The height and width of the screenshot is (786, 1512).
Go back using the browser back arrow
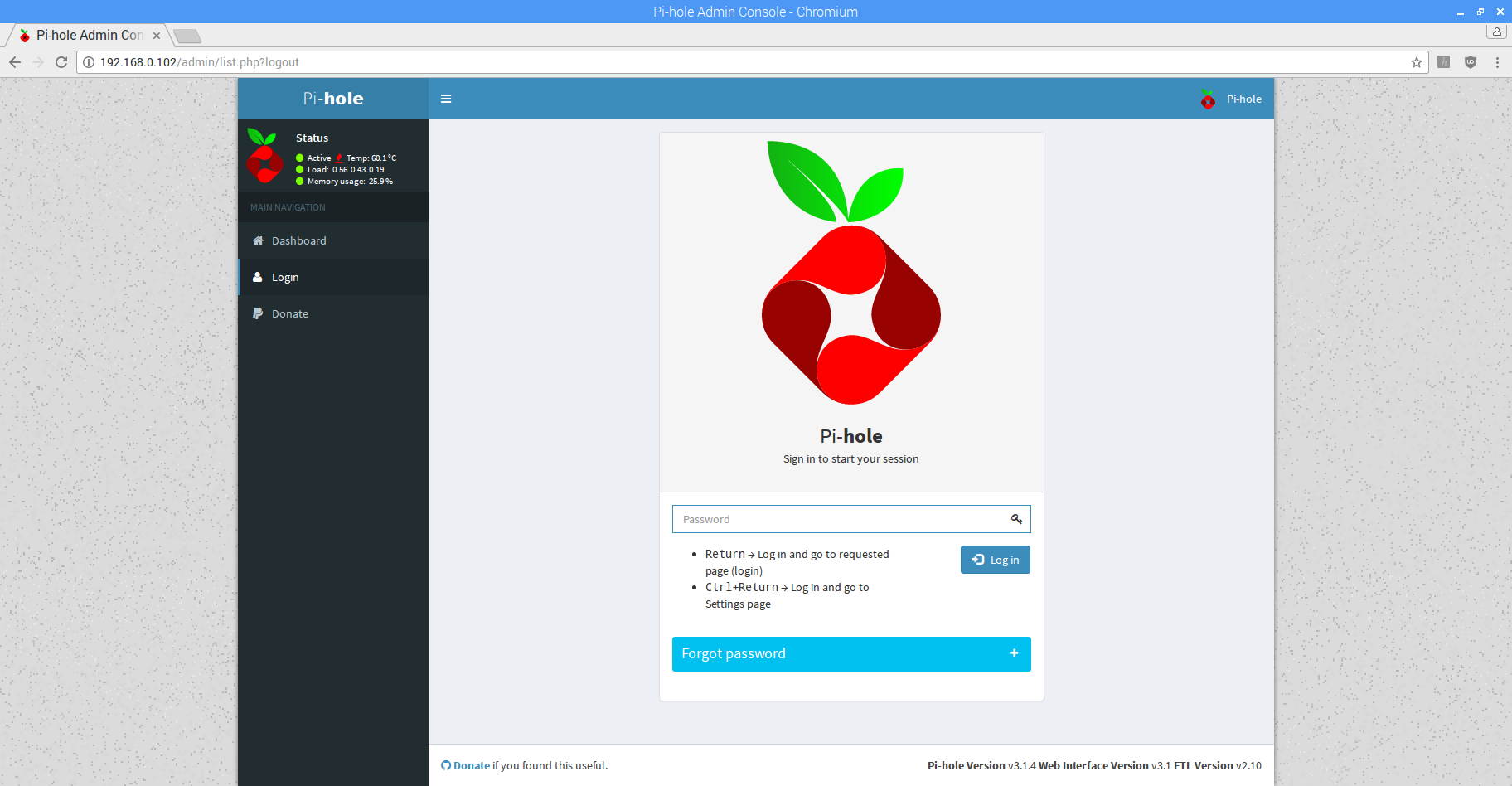tap(15, 62)
